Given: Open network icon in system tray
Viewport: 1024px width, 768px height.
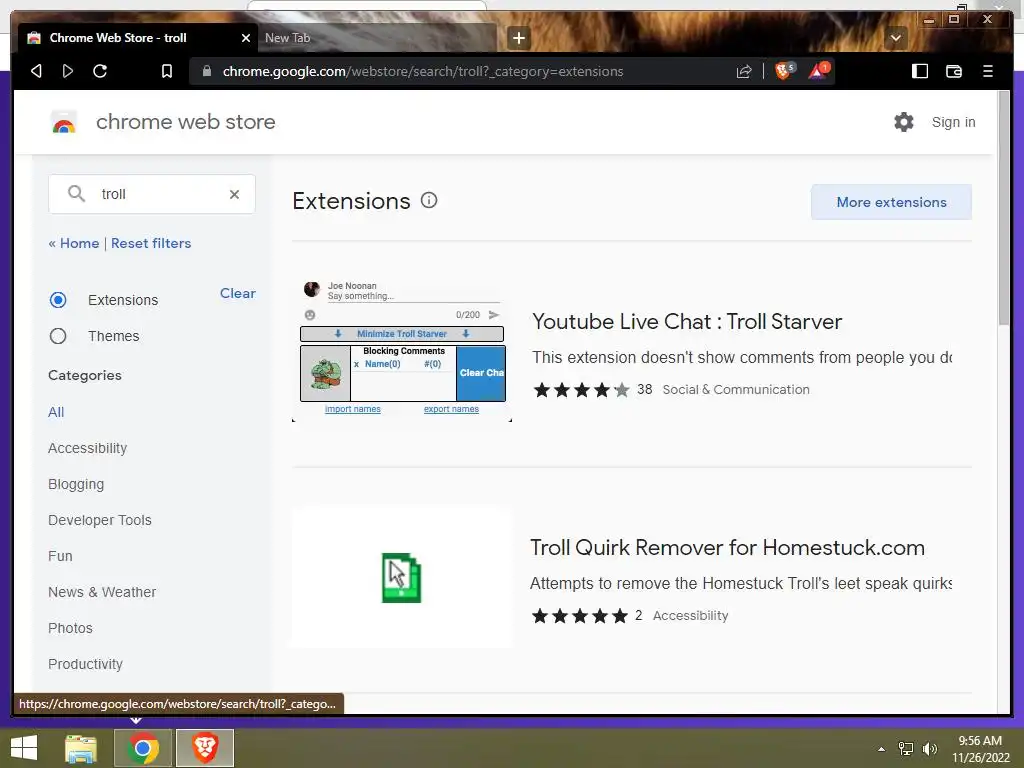Looking at the screenshot, I should pyautogui.click(x=906, y=749).
